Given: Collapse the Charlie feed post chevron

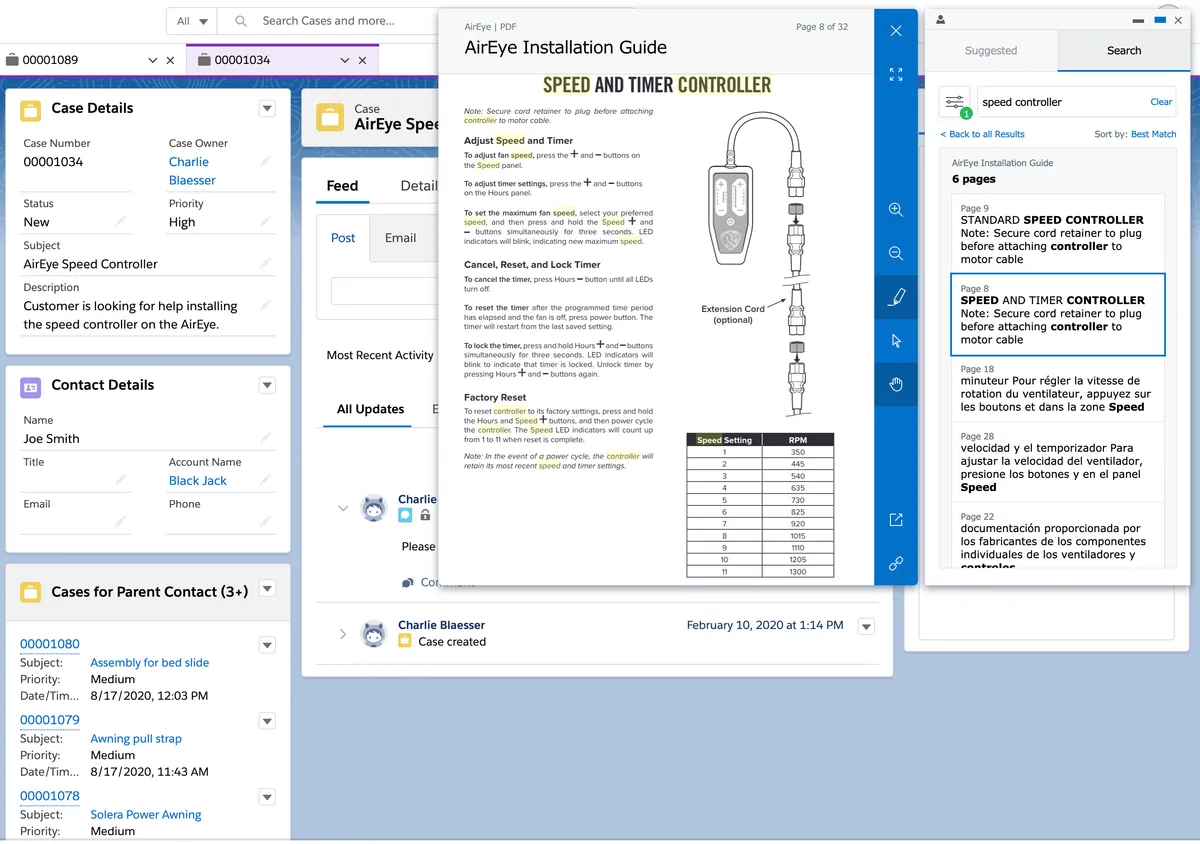Looking at the screenshot, I should (342, 508).
